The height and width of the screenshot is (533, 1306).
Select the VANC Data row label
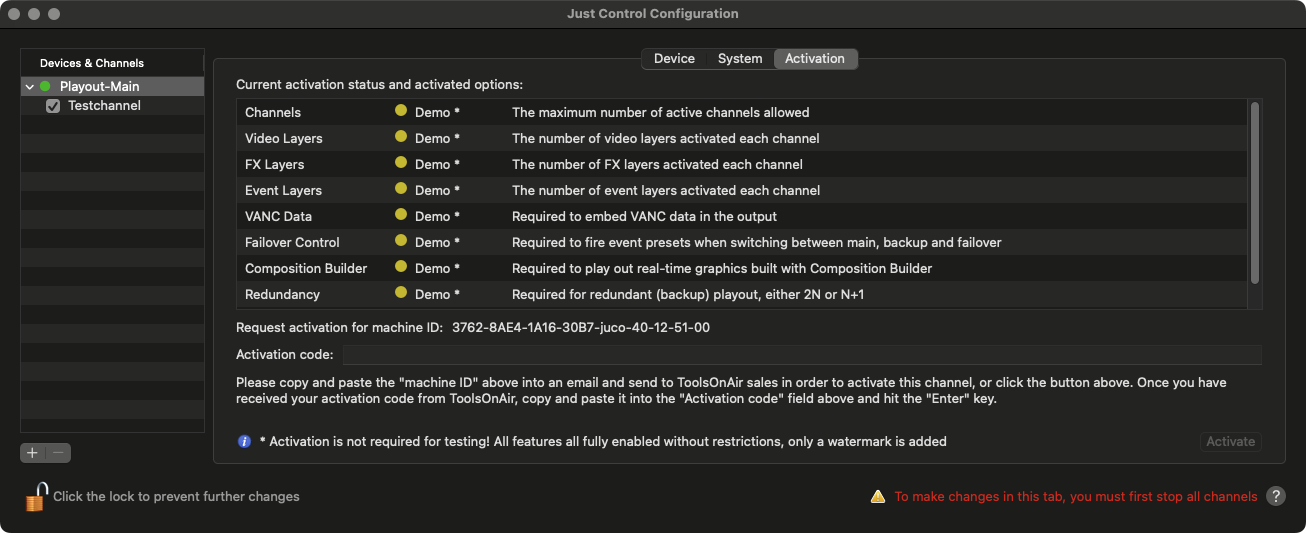(279, 217)
